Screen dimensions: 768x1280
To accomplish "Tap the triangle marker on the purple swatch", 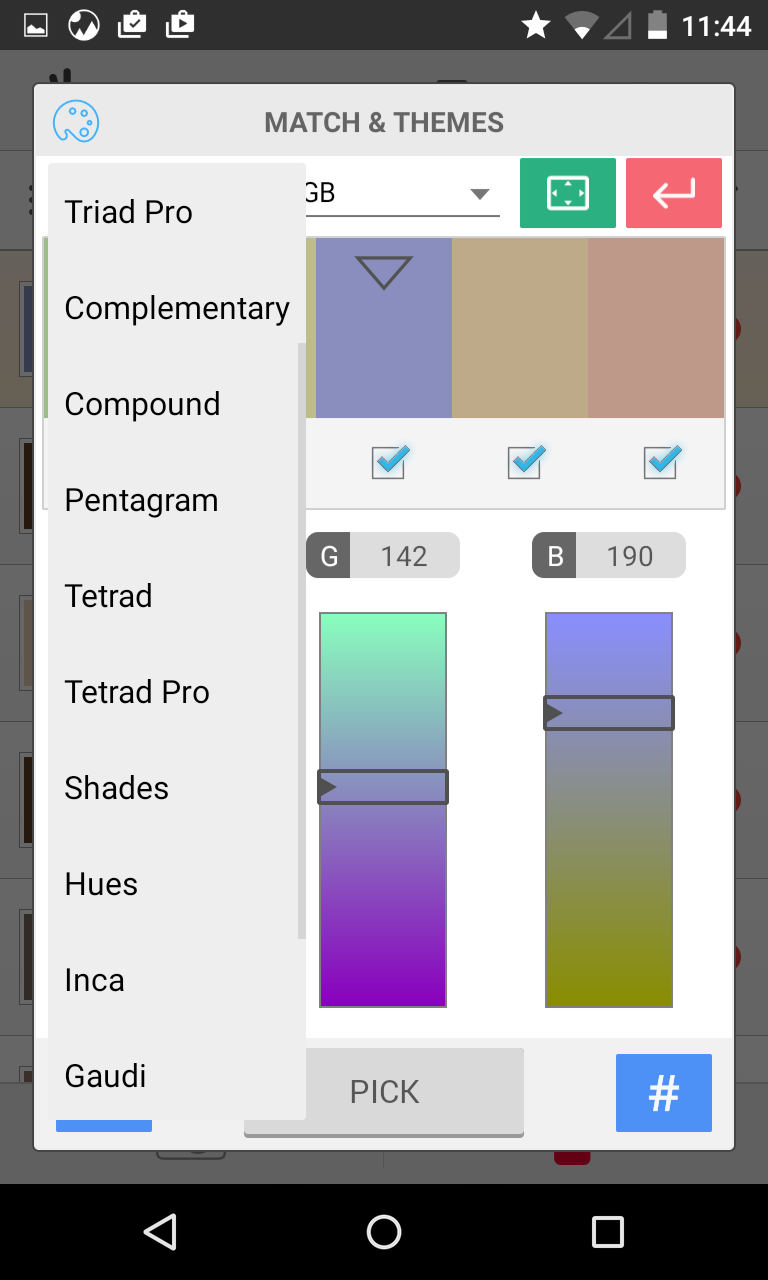I will (384, 270).
